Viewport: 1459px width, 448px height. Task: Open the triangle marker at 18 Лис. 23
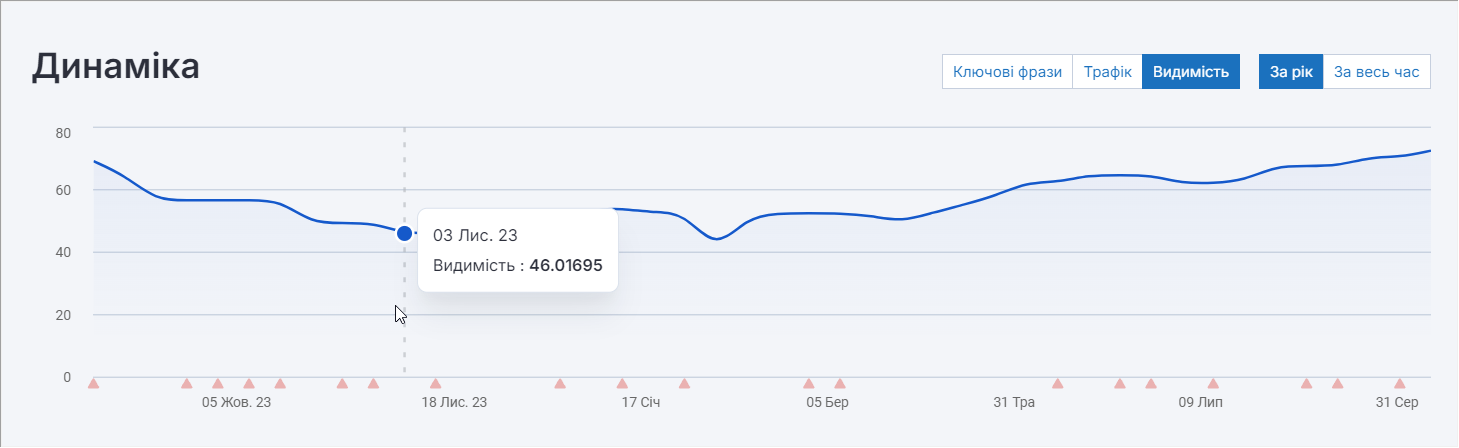(x=435, y=383)
